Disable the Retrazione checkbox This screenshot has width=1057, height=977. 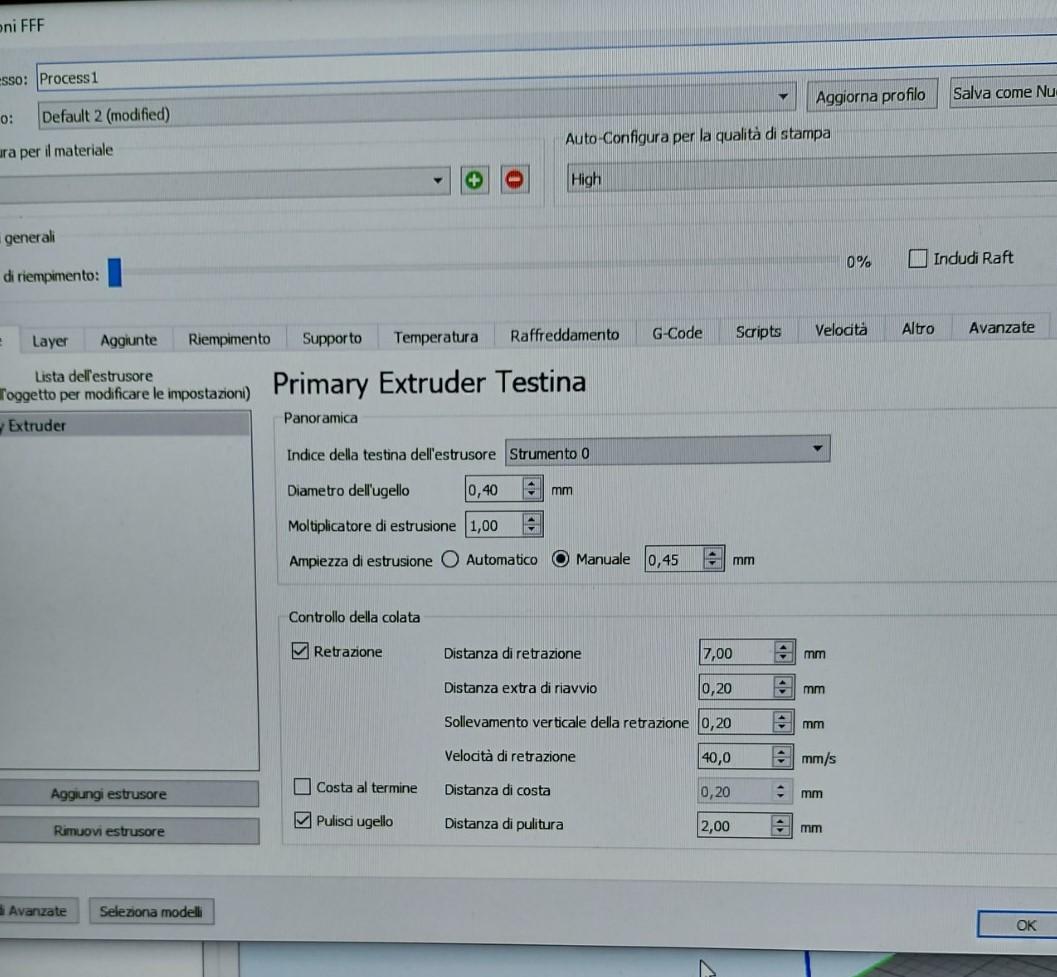pos(300,652)
